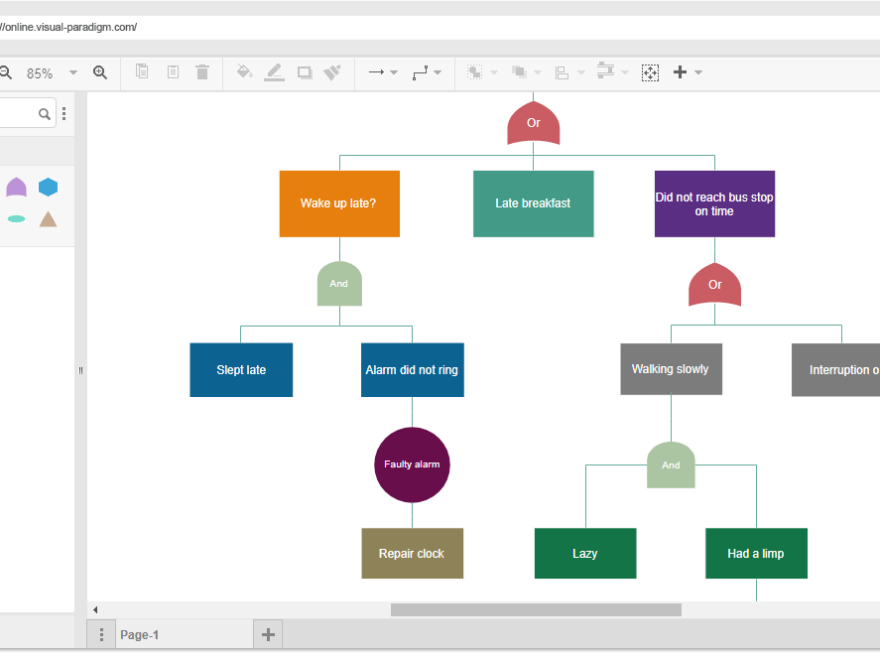Viewport: 880px width, 660px height.
Task: Open the shape panel options menu
Action: click(x=63, y=113)
